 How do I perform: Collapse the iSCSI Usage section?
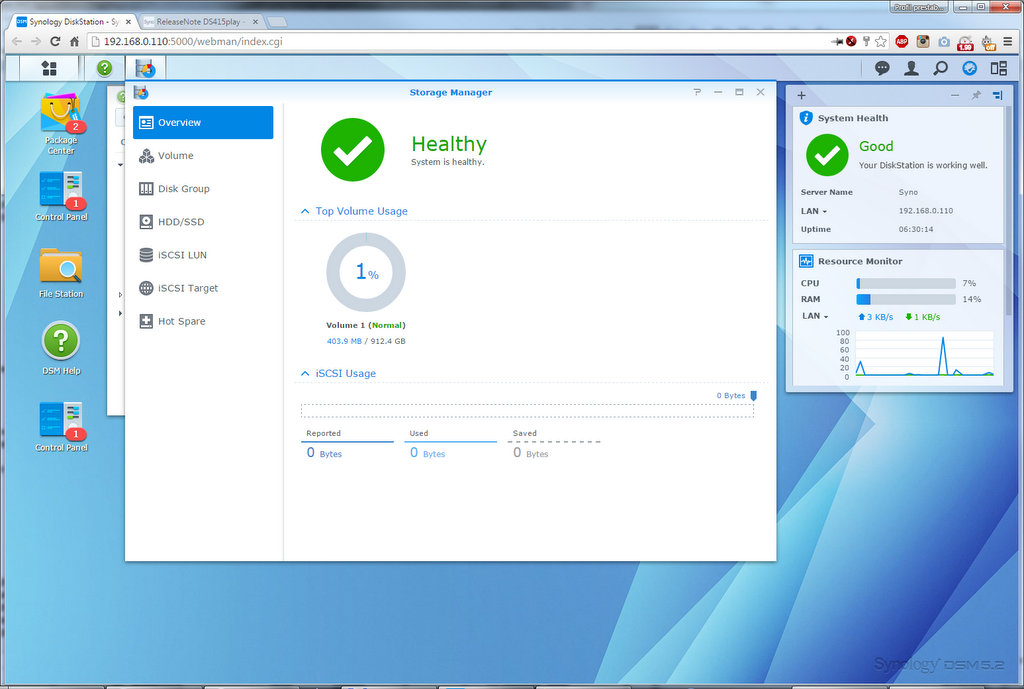[x=305, y=374]
